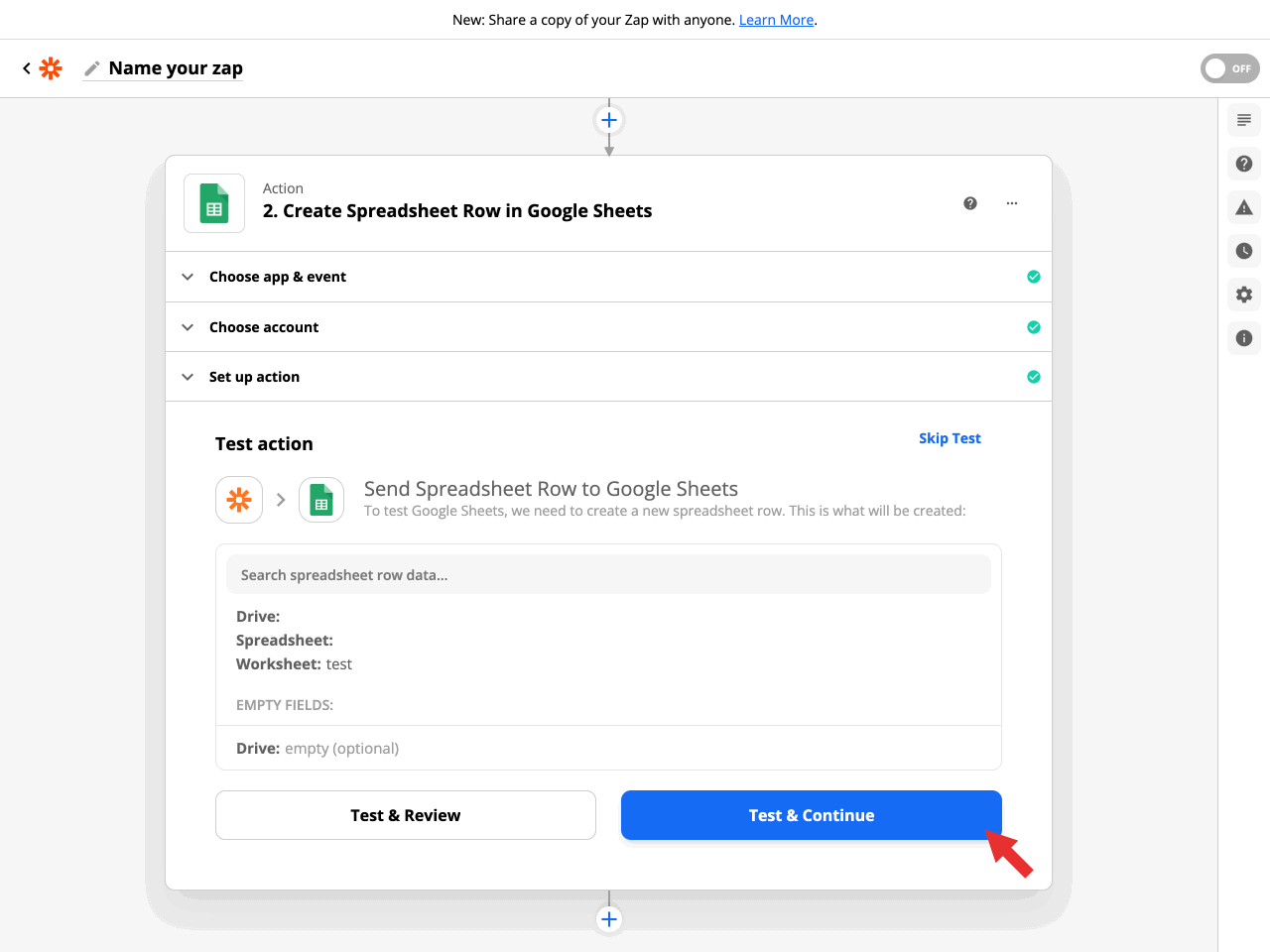The width and height of the screenshot is (1270, 952).
Task: Click the back arrow beside Zapier logo
Action: tap(27, 68)
